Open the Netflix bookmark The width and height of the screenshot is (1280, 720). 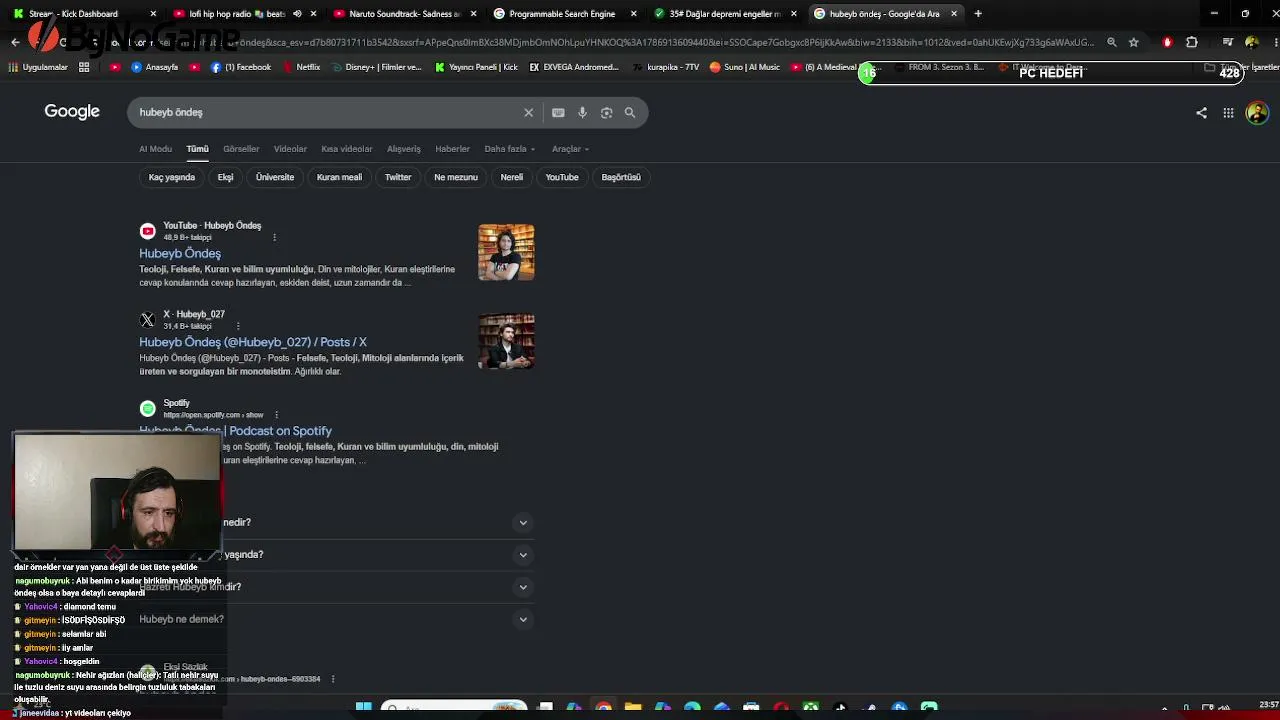coord(301,67)
